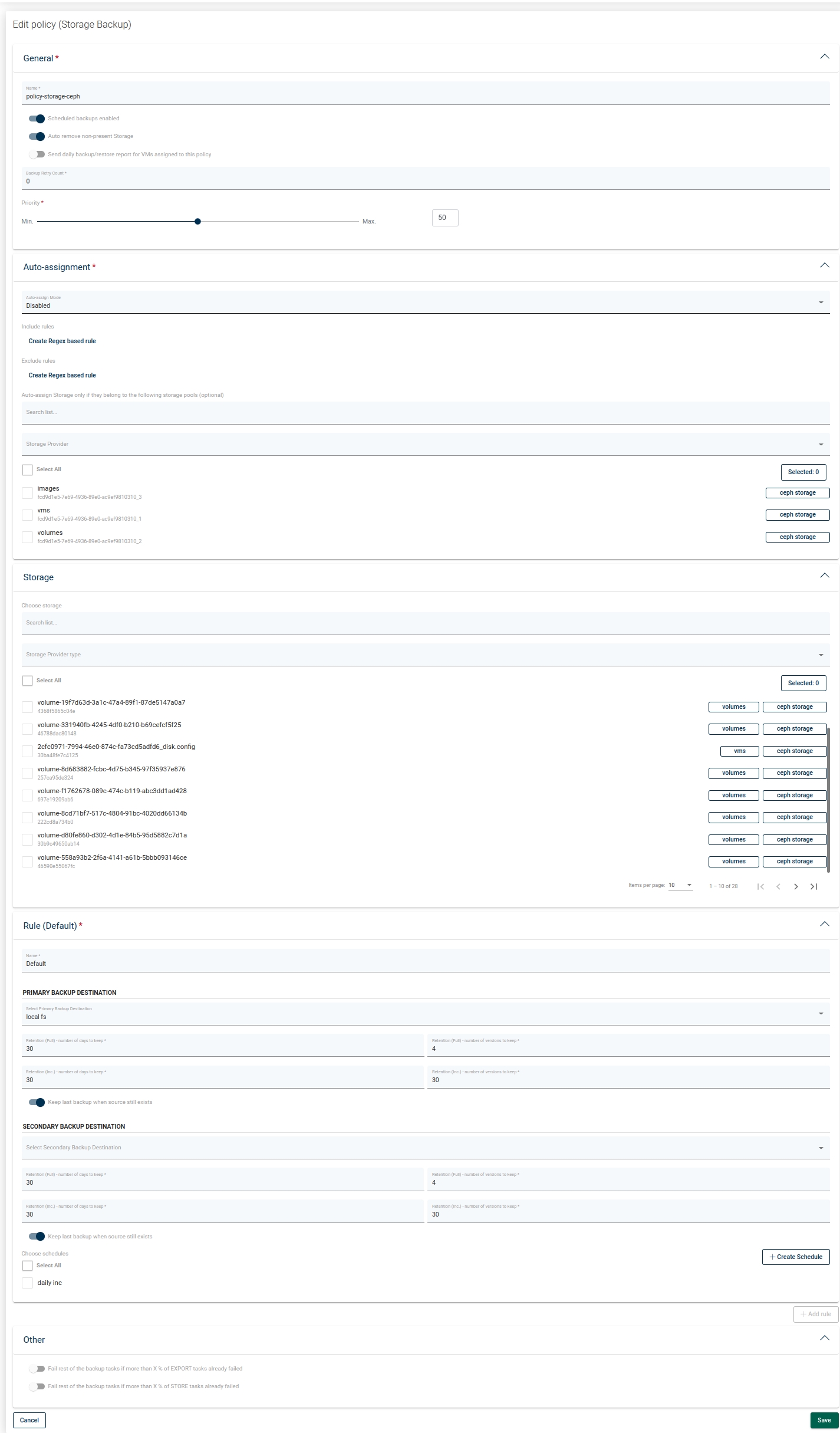Click the Create Schedule plus button
Image resolution: width=840 pixels, height=1433 pixels.
click(795, 1257)
